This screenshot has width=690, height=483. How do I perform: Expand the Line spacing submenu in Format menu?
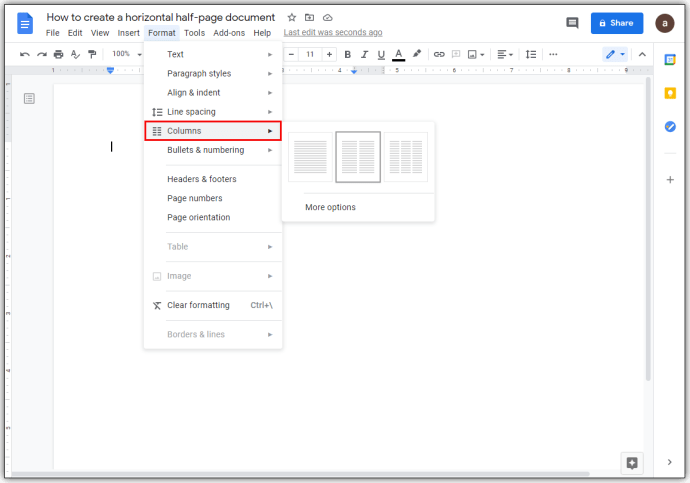point(213,112)
